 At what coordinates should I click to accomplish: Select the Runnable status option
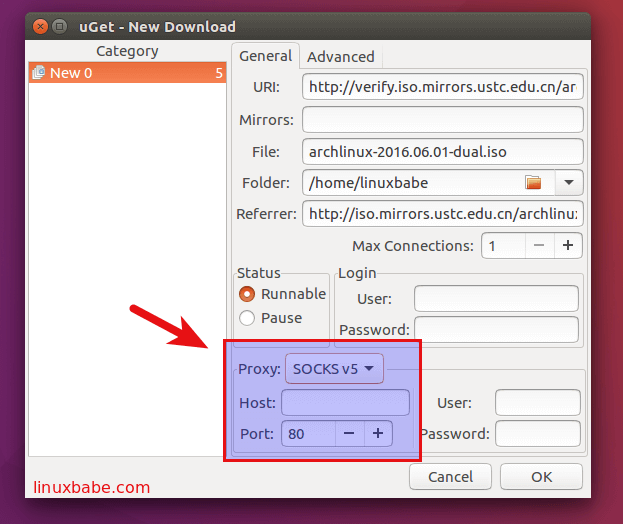[247, 294]
